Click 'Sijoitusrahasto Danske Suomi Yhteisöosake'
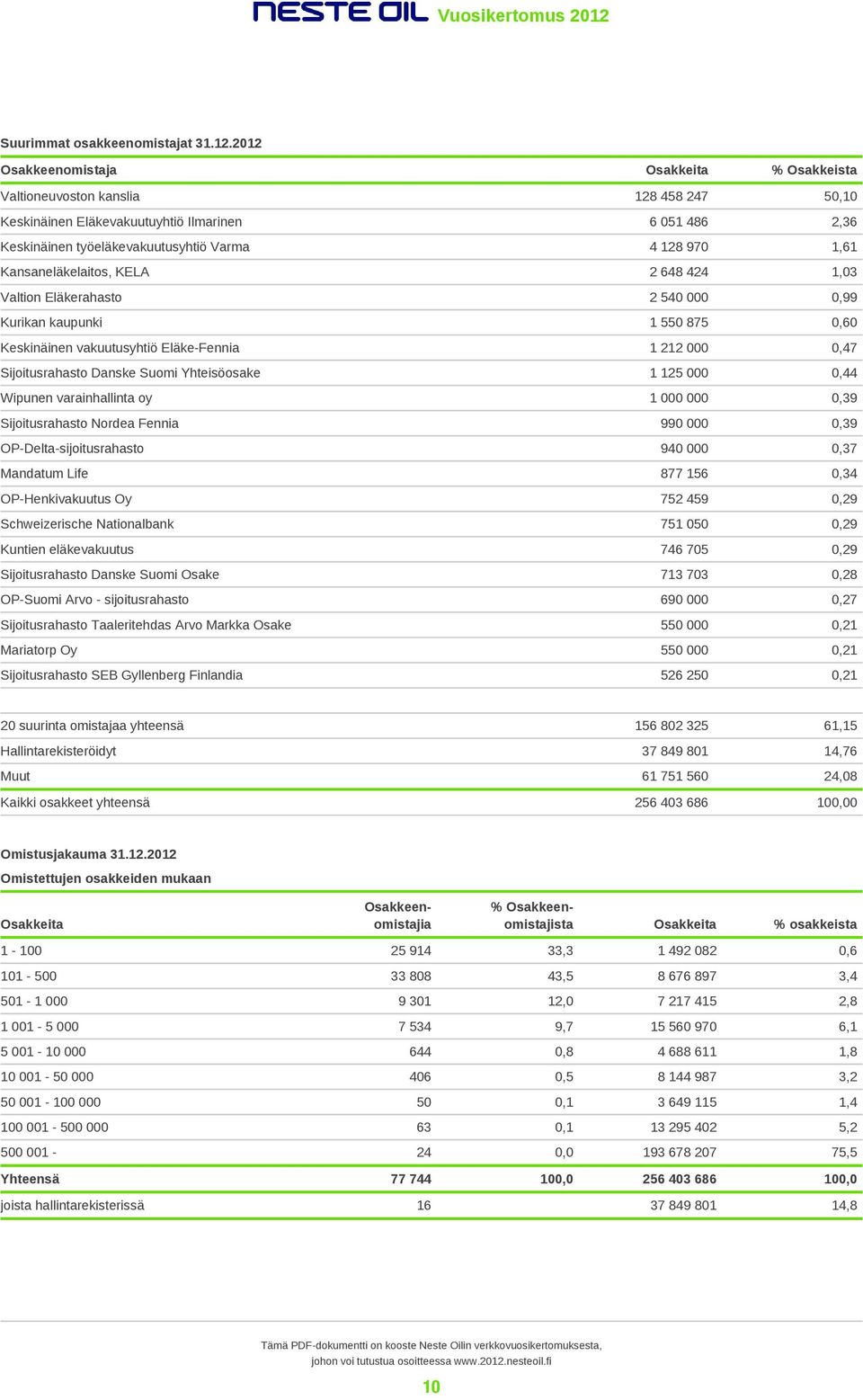863x1400 pixels. (130, 372)
